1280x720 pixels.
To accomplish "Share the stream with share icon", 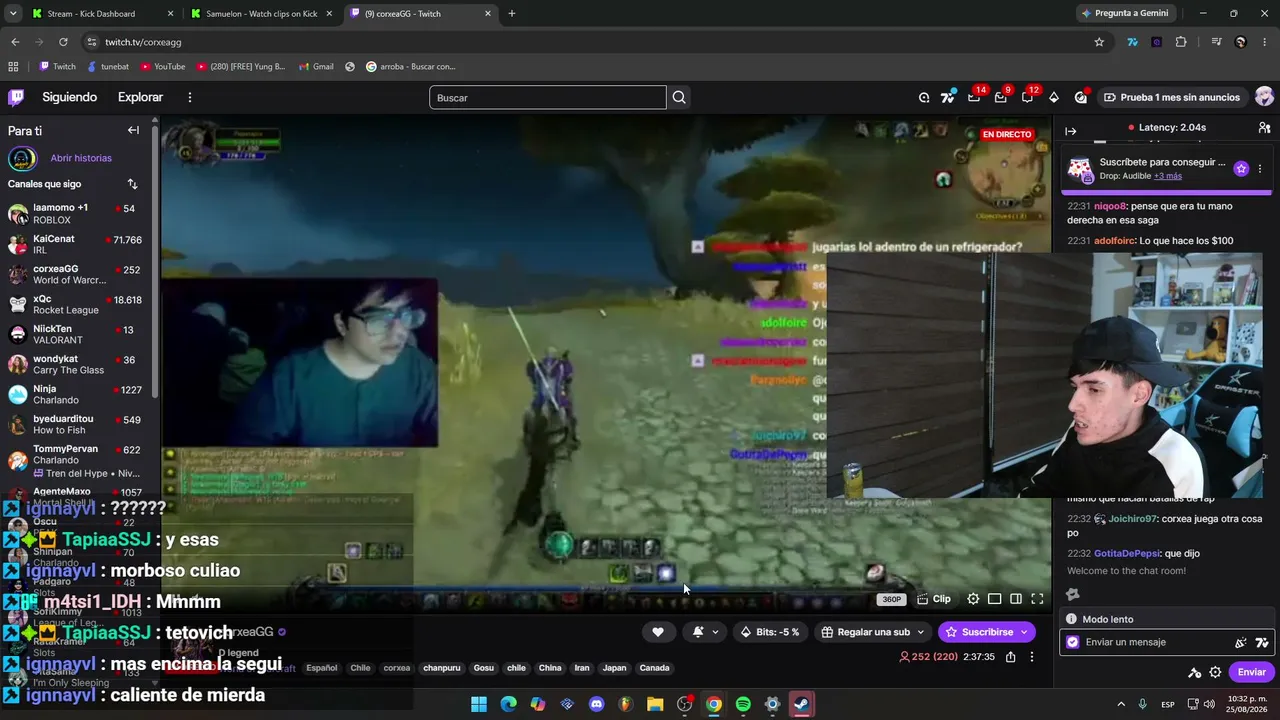I will coord(1010,657).
